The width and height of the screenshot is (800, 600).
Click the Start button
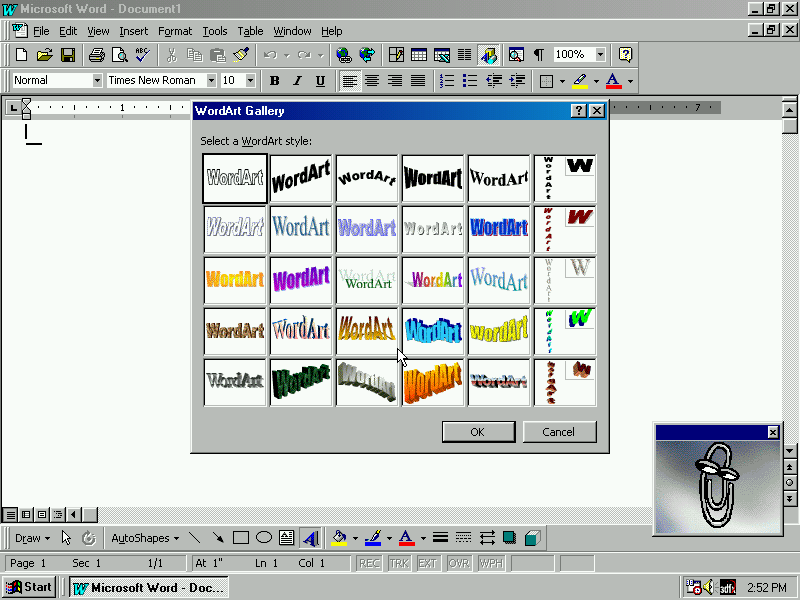(30, 587)
